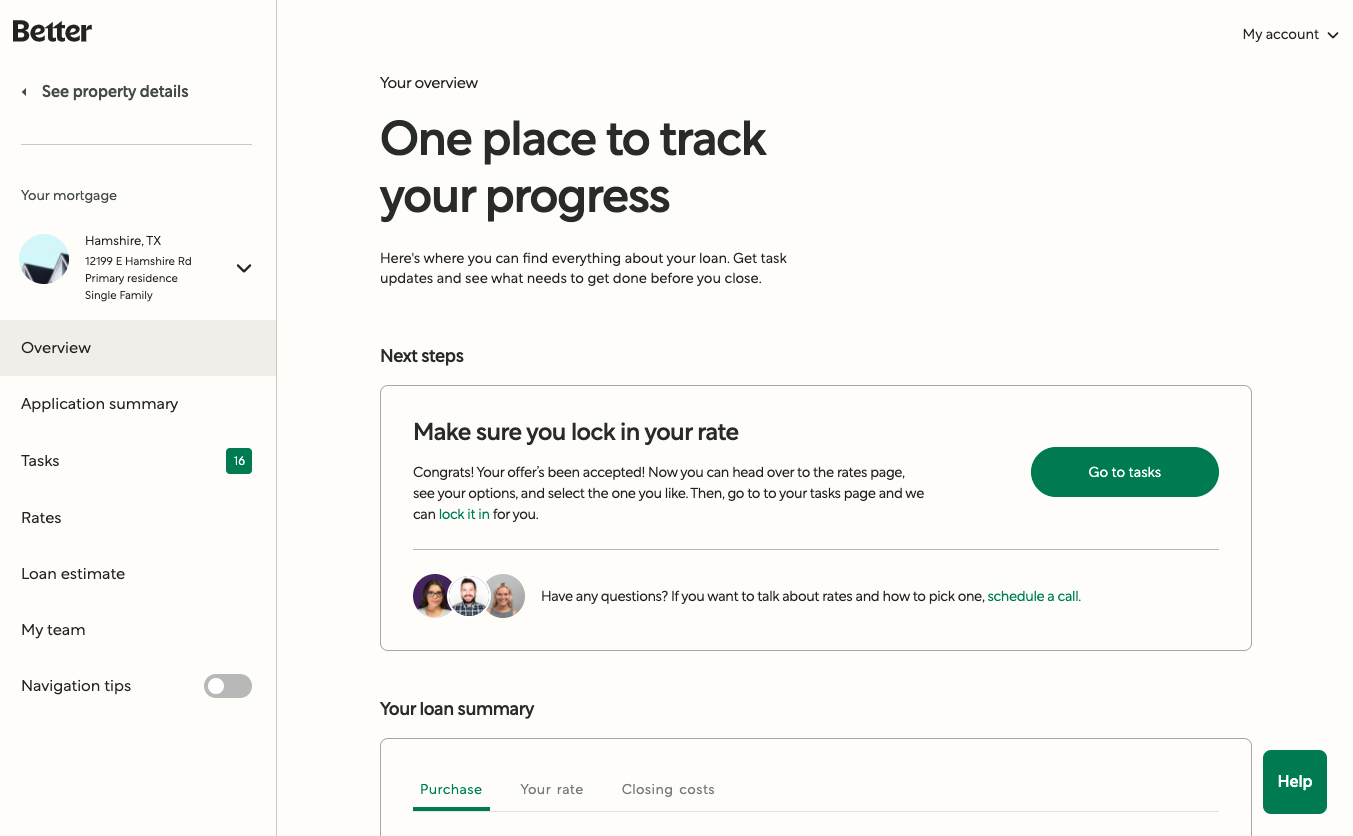Toggle the Navigation tips switch
1353x836 pixels.
[228, 686]
